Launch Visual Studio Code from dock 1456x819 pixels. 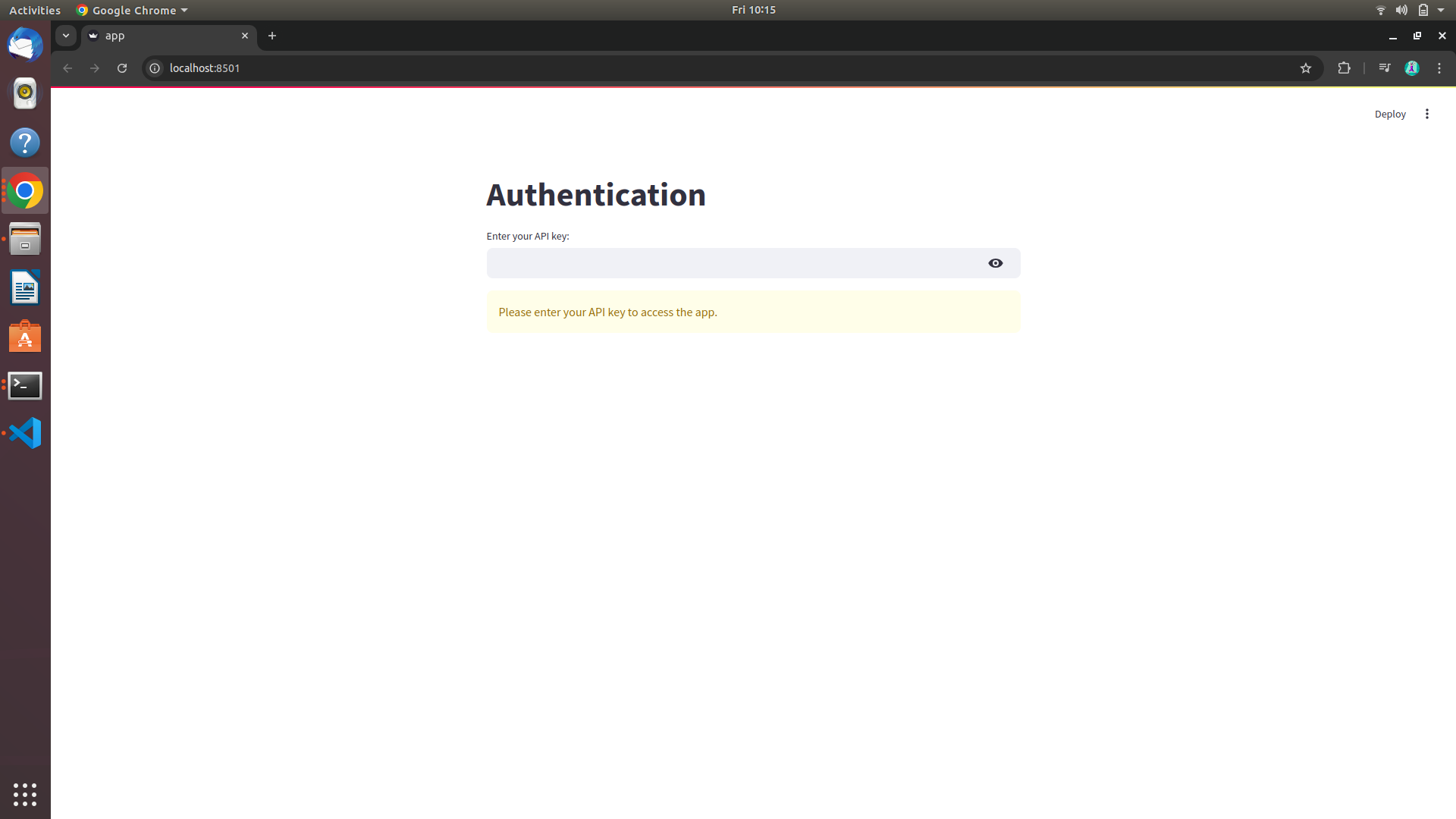coord(25,433)
